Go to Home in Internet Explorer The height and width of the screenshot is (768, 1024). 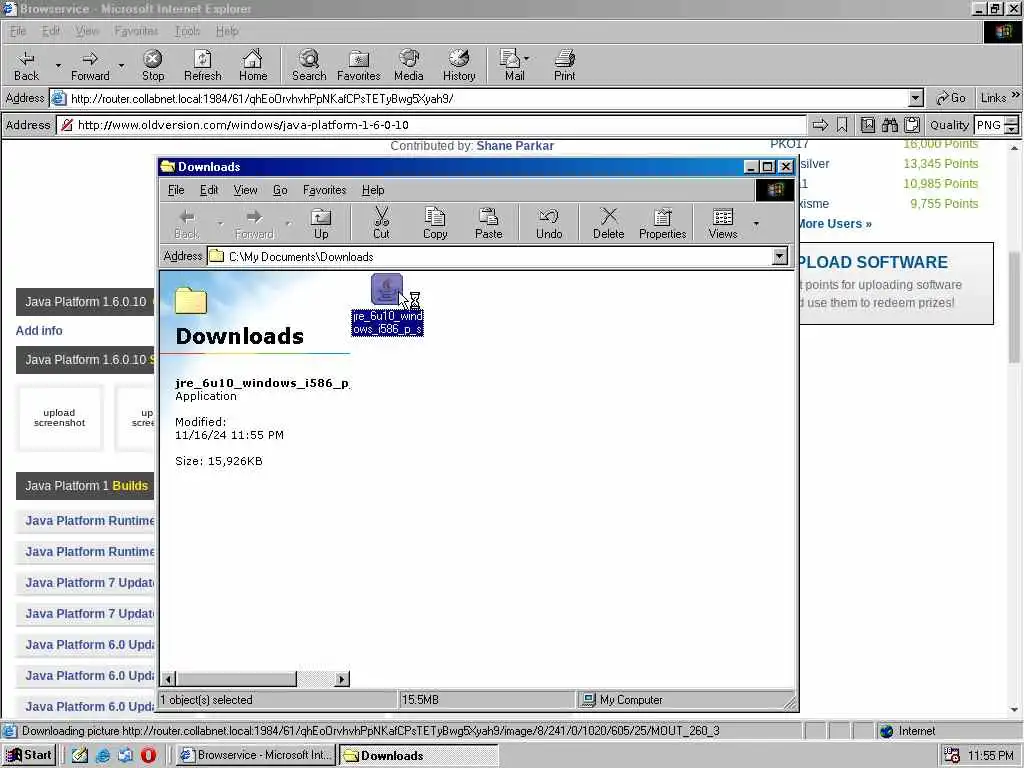(253, 65)
